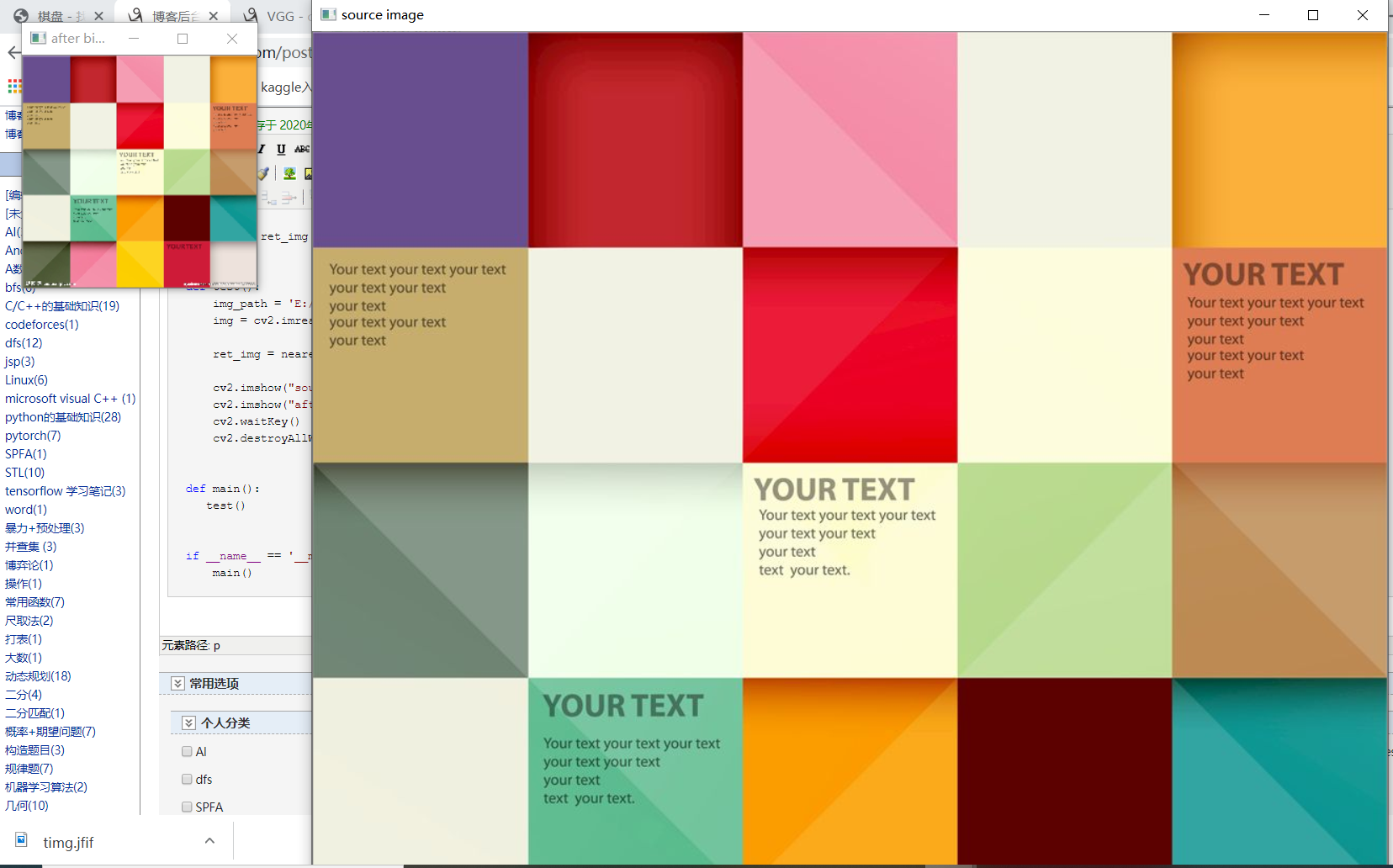Click the dark maroon square in source image

tap(1064, 770)
